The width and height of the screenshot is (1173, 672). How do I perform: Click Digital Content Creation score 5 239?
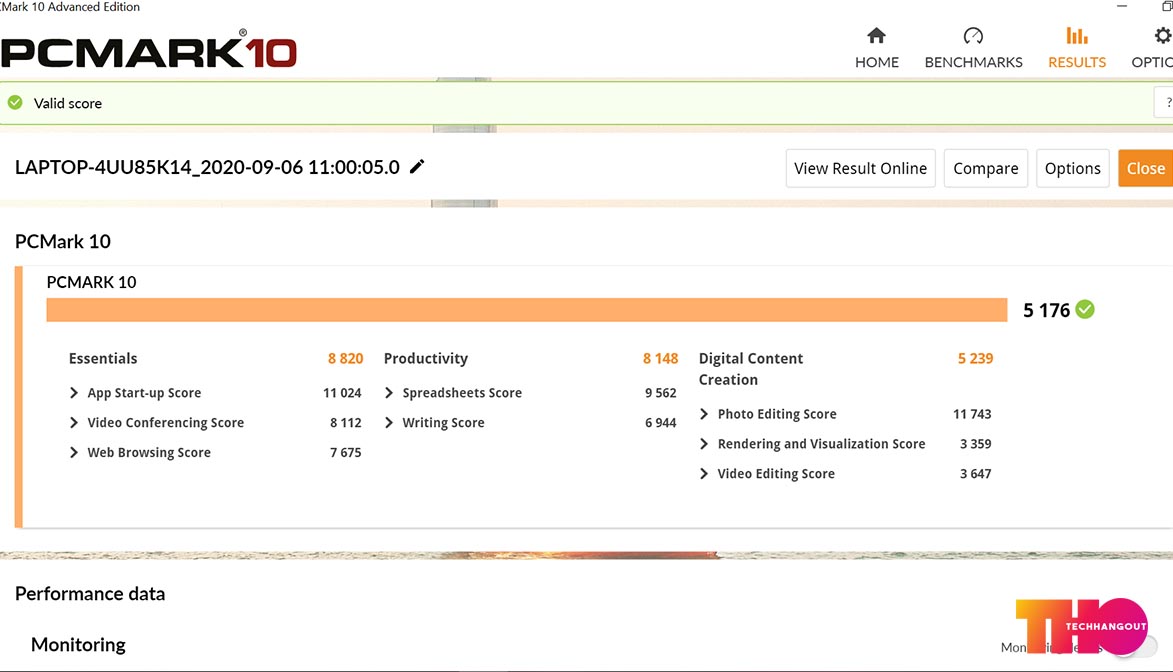976,358
